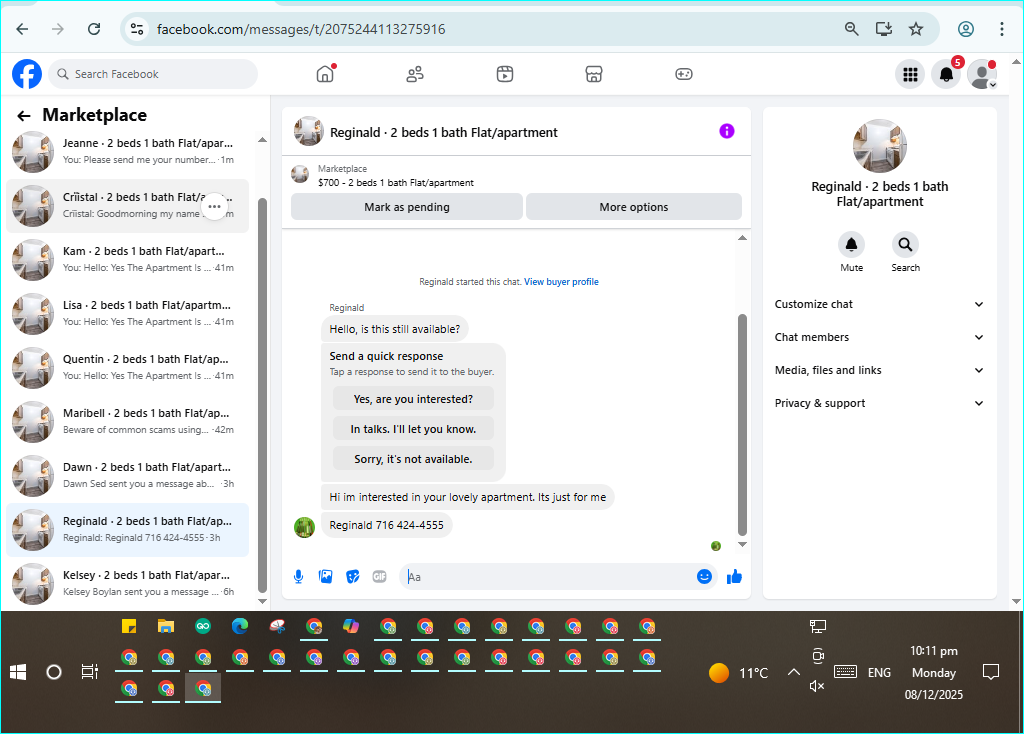The image size is (1024, 734).
Task: Send quick reply 'In talks. I'll let you know.'
Action: (413, 429)
